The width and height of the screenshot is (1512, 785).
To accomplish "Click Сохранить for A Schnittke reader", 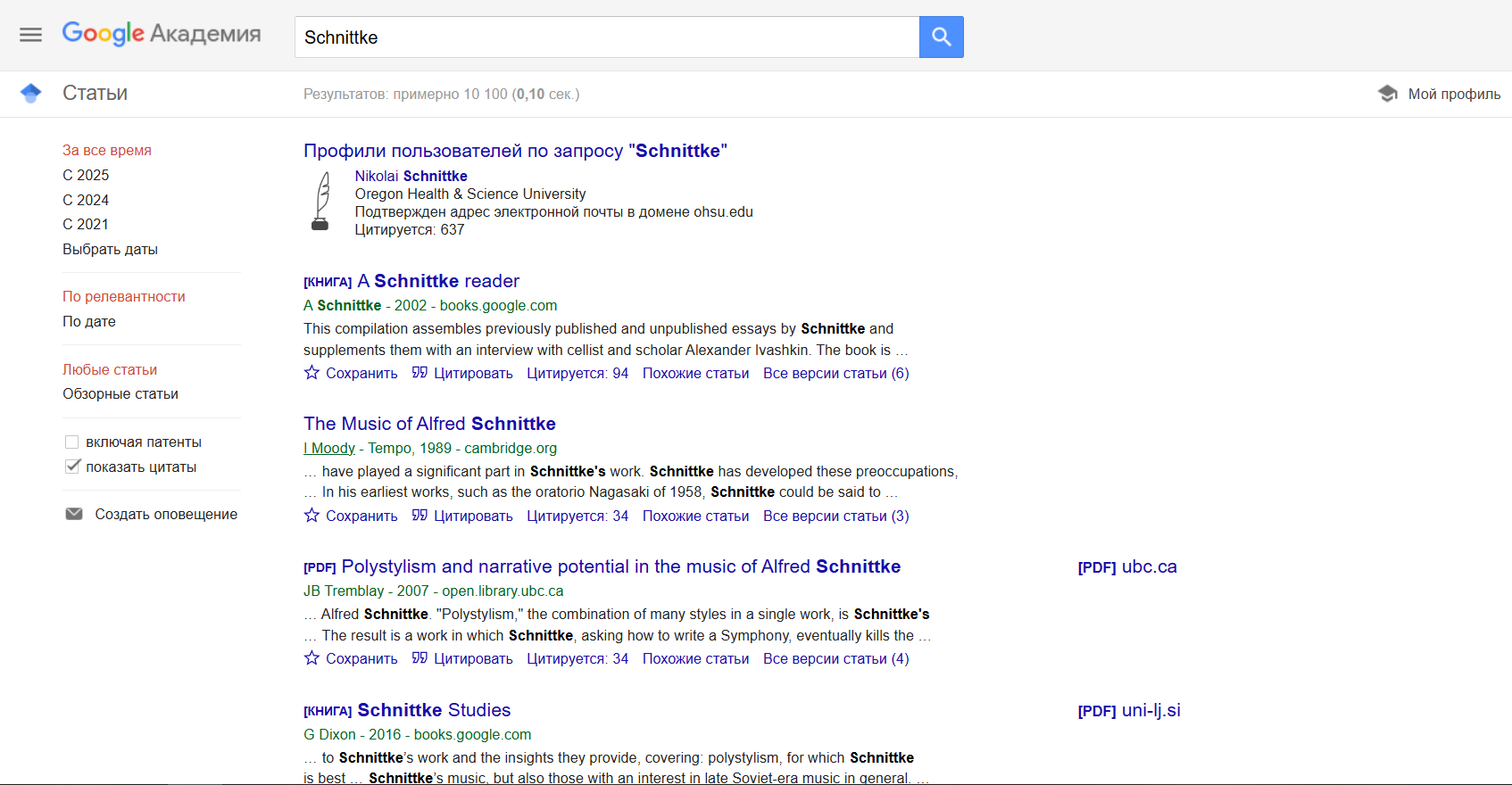I will (x=361, y=373).
